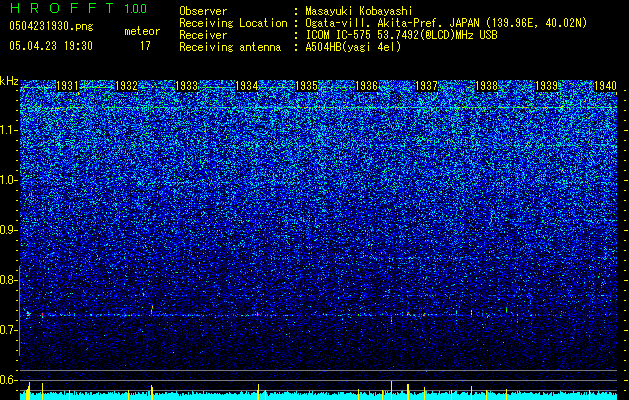This screenshot has width=629, height=400.
Task: Click the 1932 time marker
Action: [x=127, y=86]
